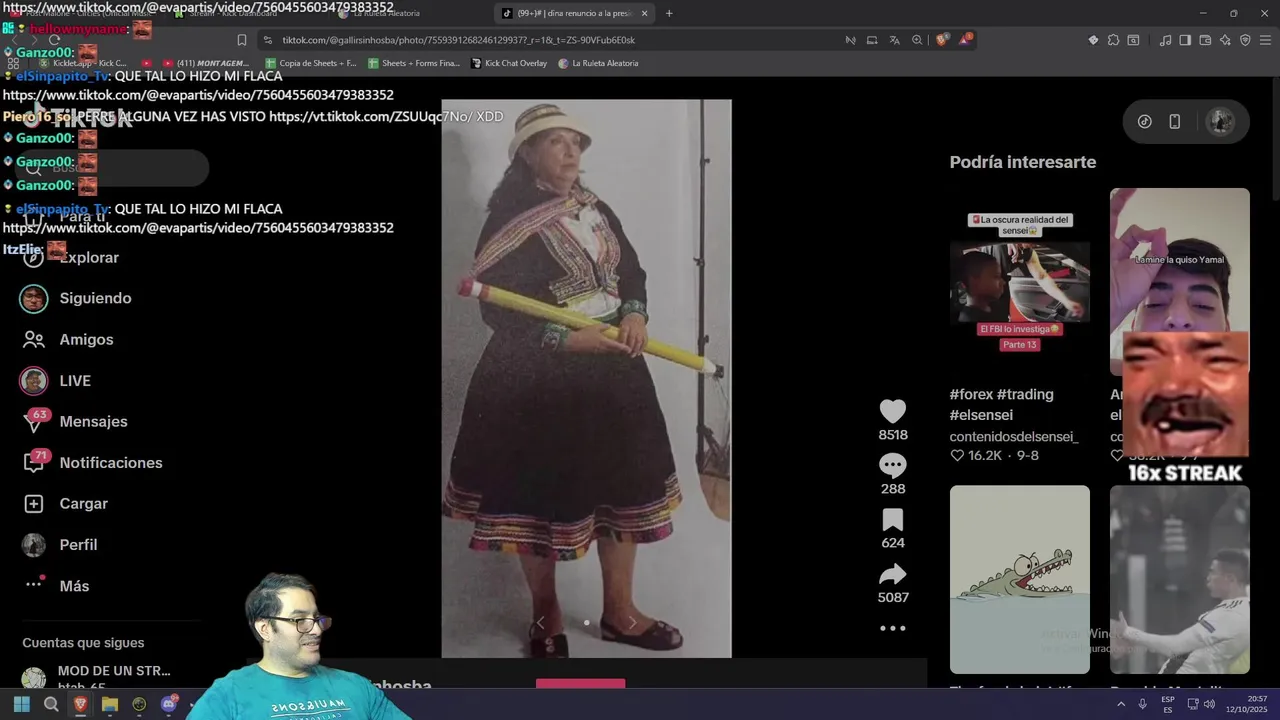Viewport: 1280px width, 720px height.
Task: Click the zoom magnifier icon in address bar
Action: click(x=917, y=40)
